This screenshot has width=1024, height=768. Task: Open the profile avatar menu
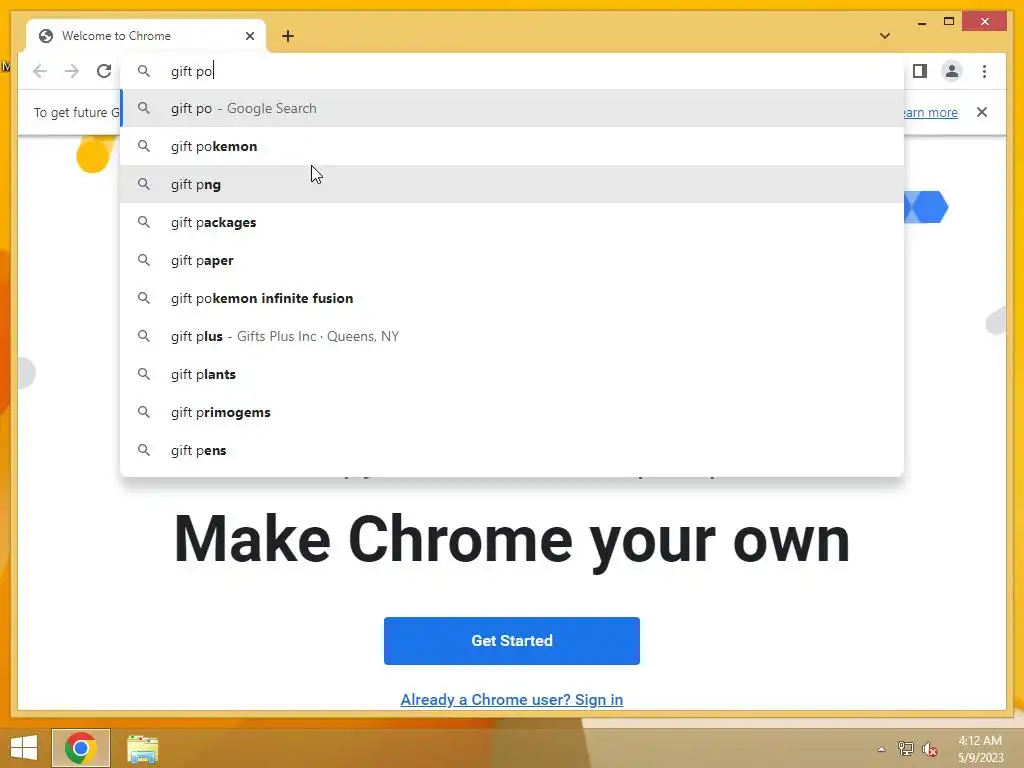(952, 71)
